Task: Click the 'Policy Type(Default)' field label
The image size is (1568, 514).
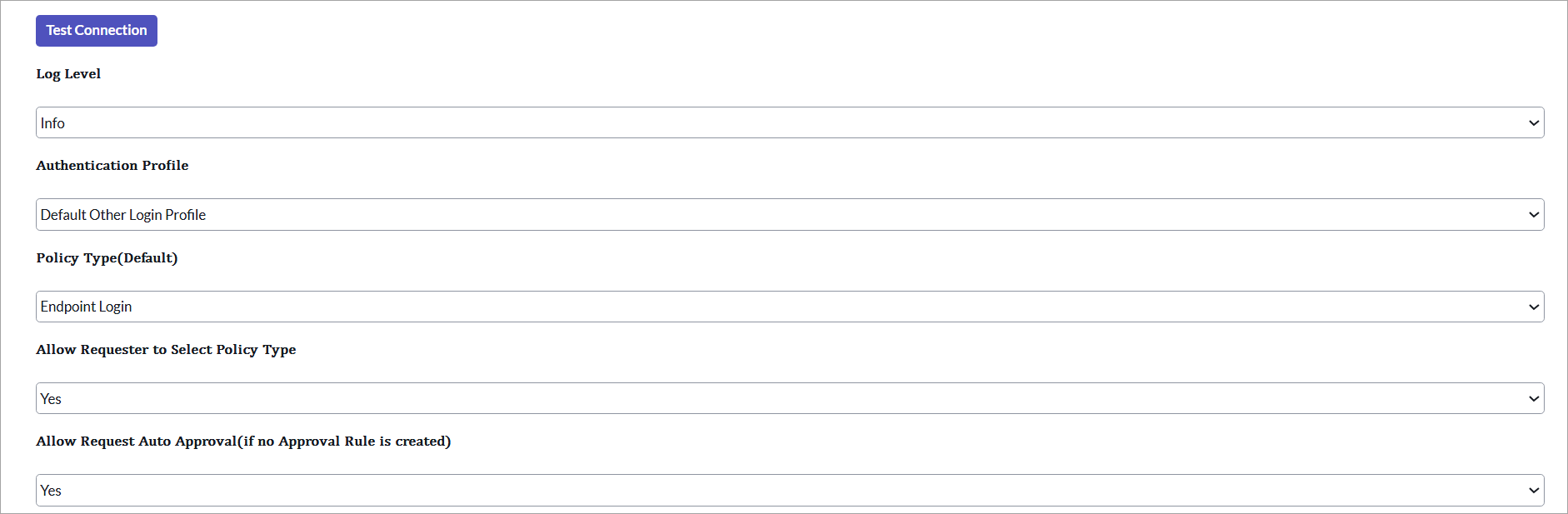Action: (x=107, y=258)
